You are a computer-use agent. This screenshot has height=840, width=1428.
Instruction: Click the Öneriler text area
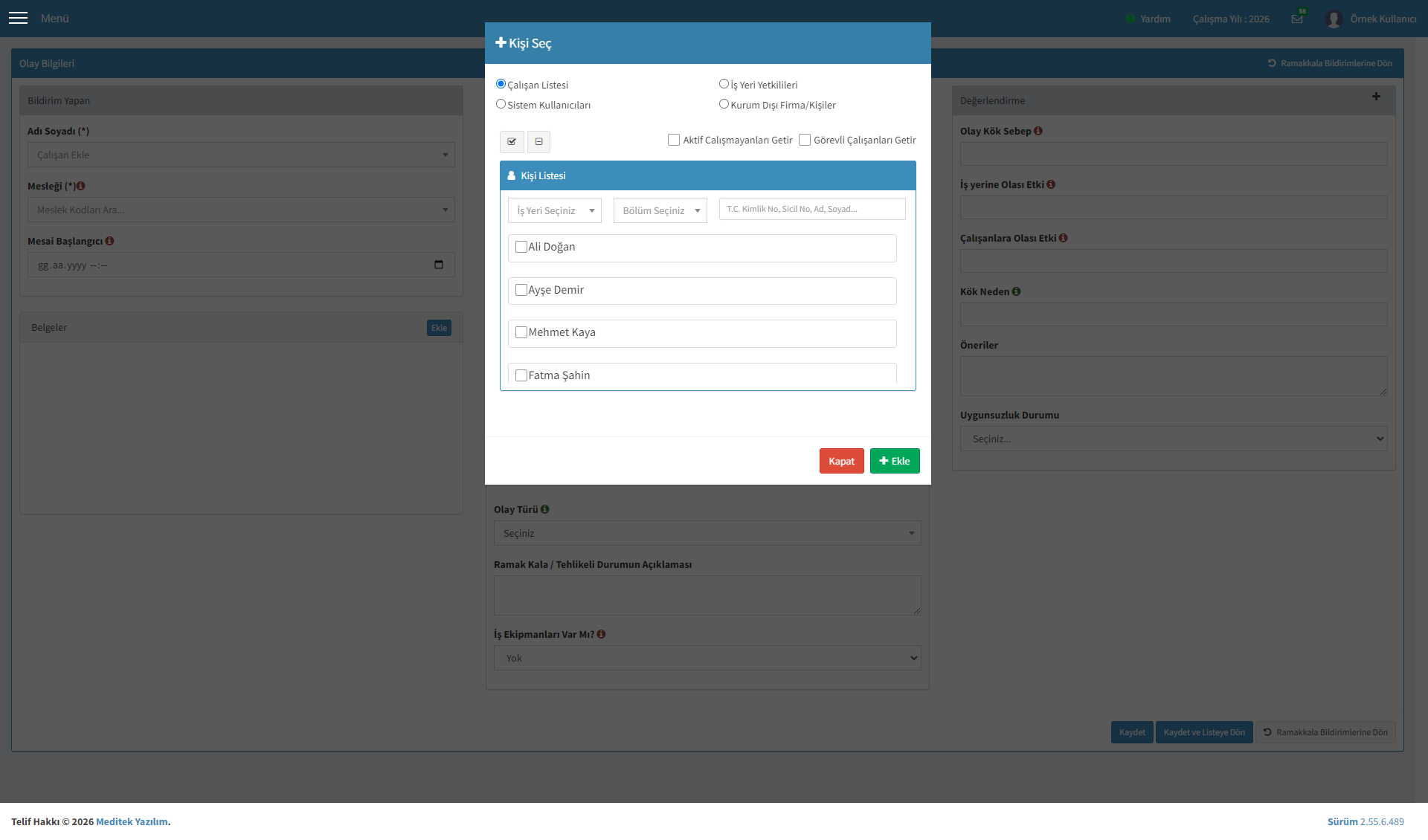tap(1174, 376)
